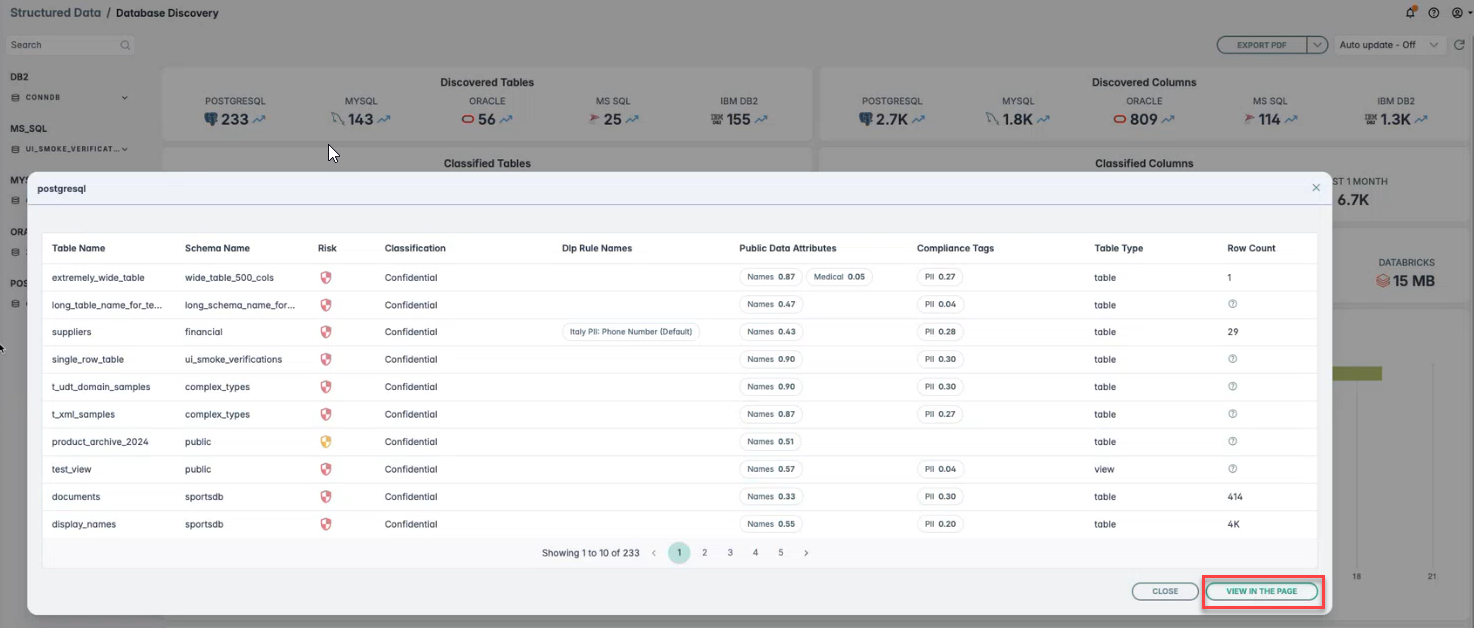This screenshot has width=1474, height=628.
Task: Click the refresh icon beside Auto update
Action: pyautogui.click(x=1460, y=45)
